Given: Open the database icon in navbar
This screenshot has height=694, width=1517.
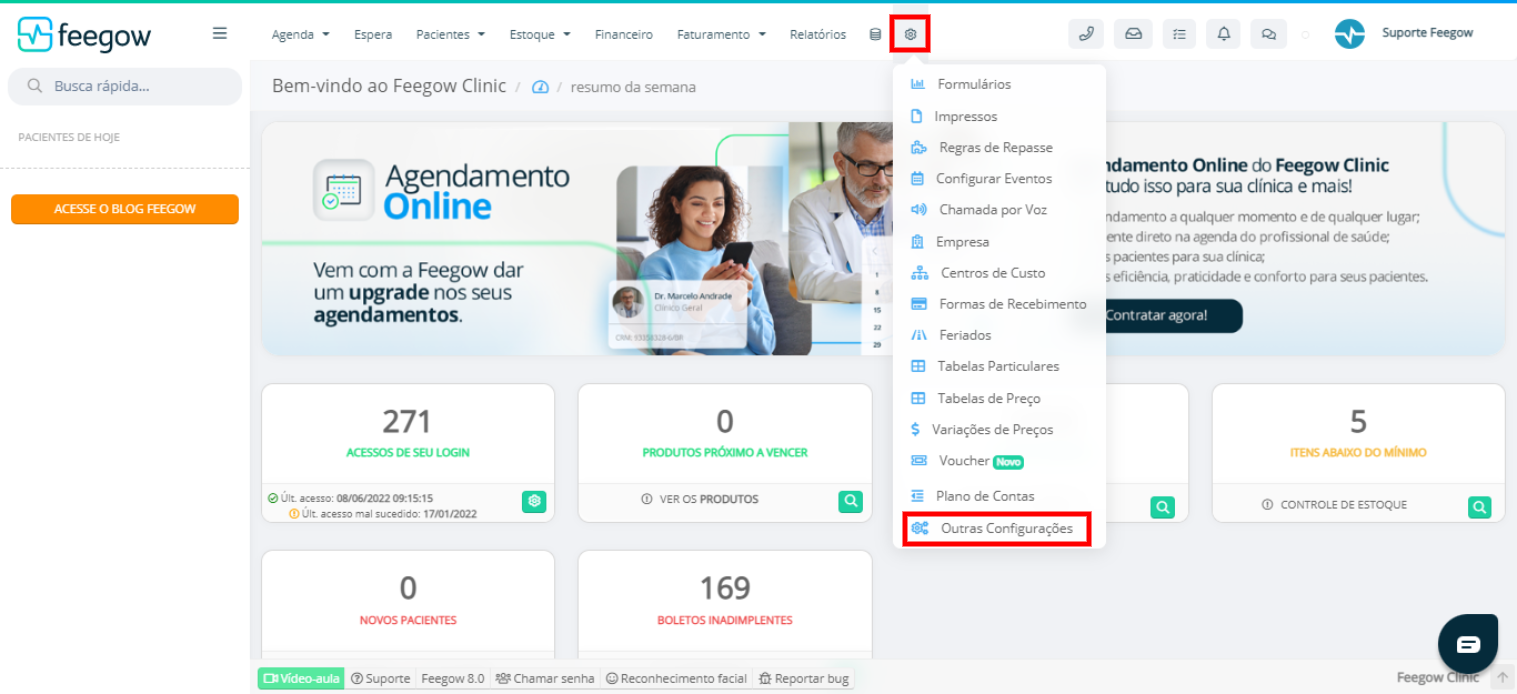Looking at the screenshot, I should pos(875,34).
